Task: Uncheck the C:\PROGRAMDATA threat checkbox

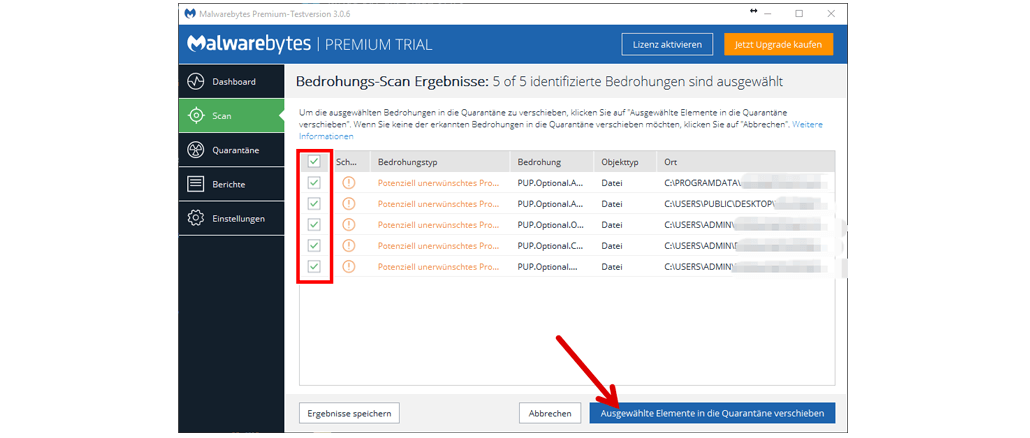Action: click(314, 183)
